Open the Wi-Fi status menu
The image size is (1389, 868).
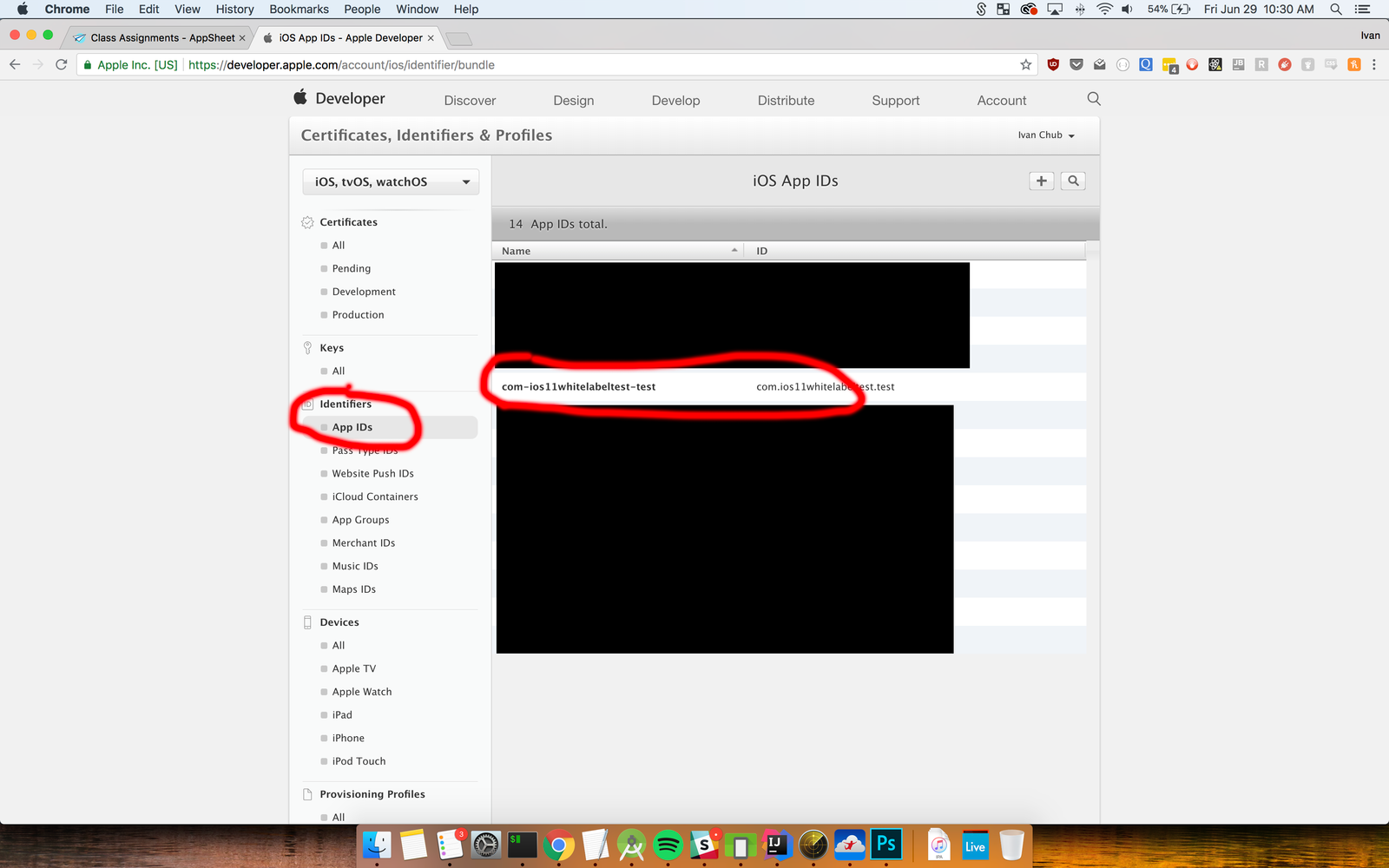tap(1104, 9)
